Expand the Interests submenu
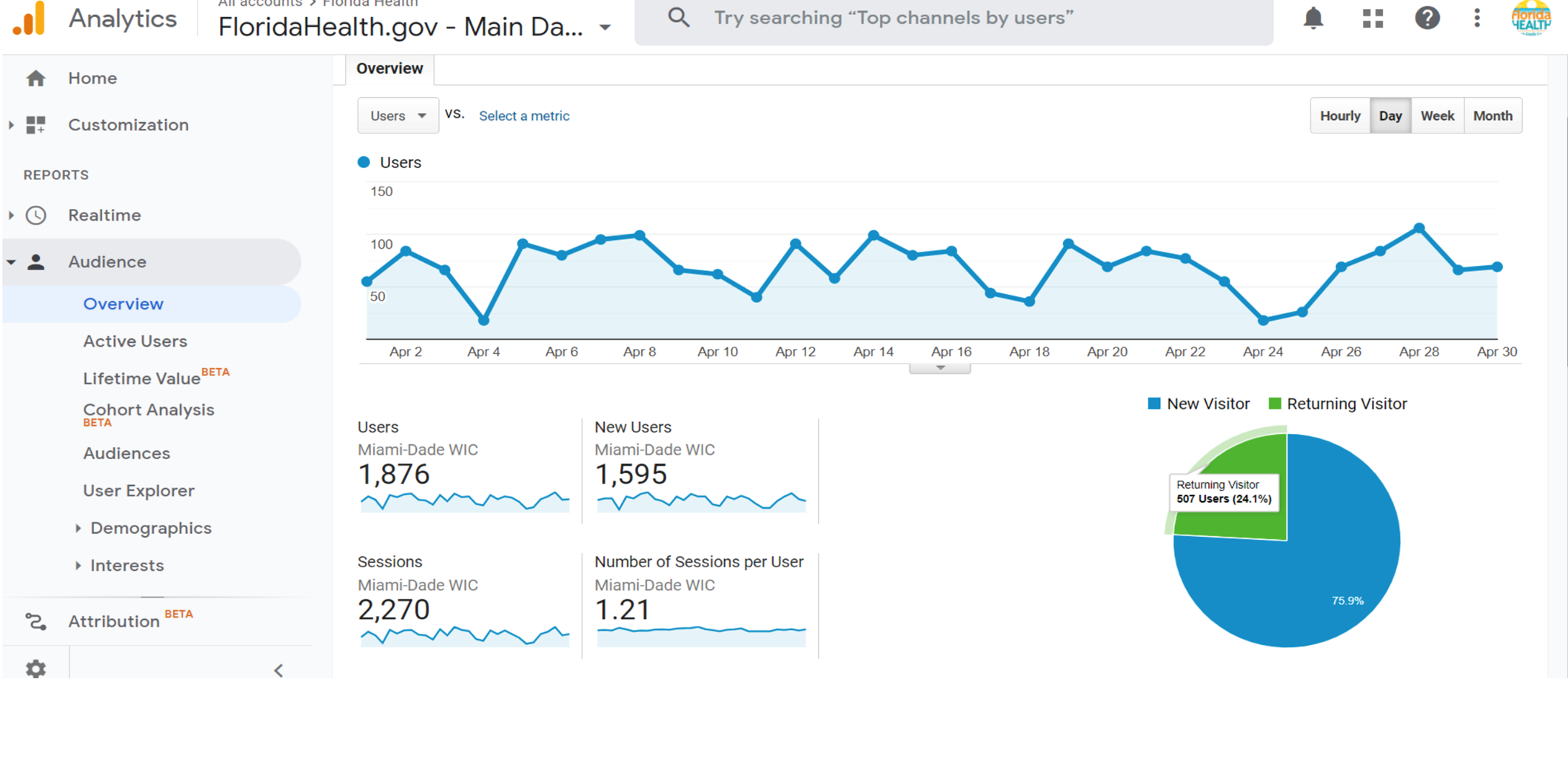1568x779 pixels. (78, 566)
